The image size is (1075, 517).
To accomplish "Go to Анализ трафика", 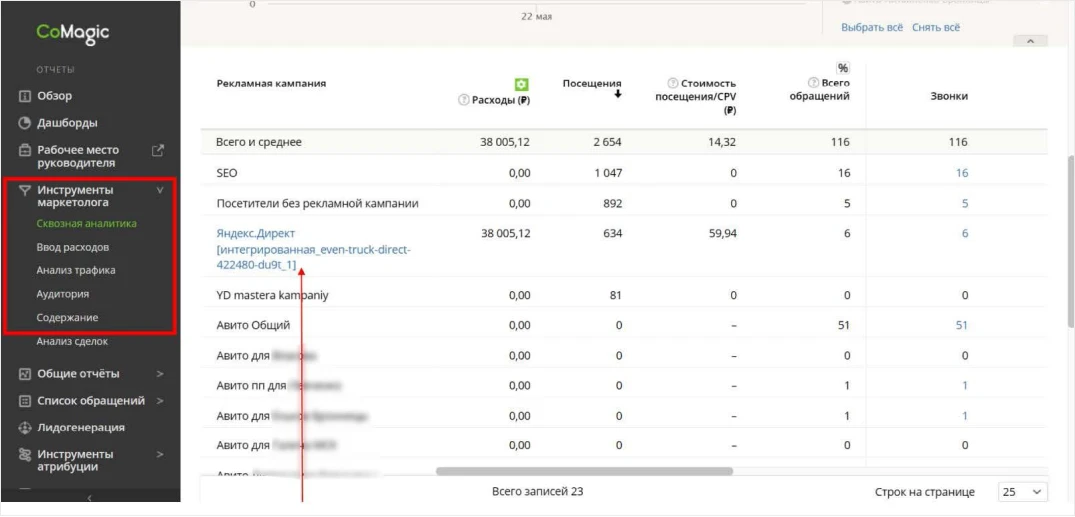I will click(x=76, y=270).
